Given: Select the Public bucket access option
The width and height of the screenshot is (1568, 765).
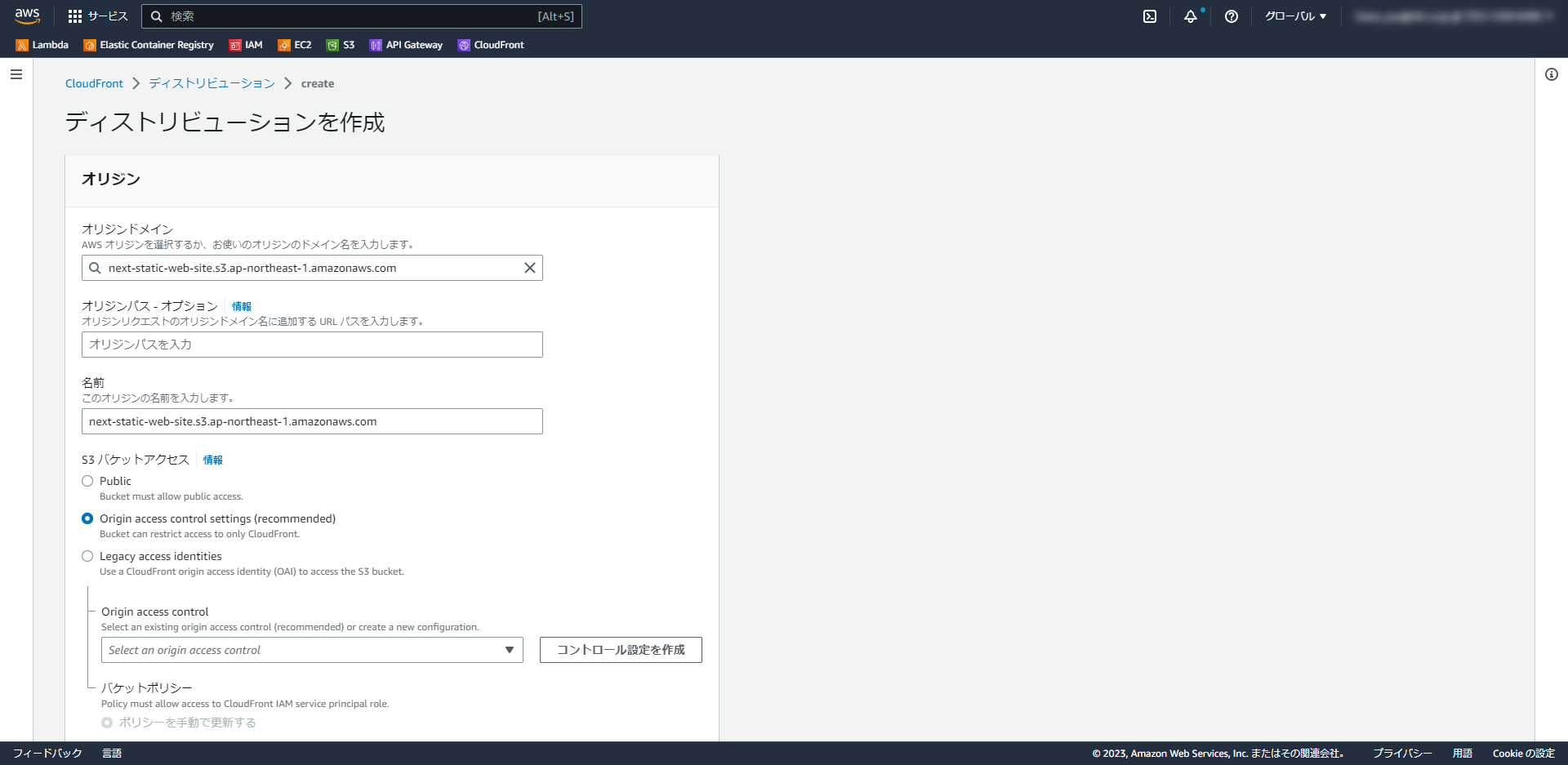Looking at the screenshot, I should (87, 481).
